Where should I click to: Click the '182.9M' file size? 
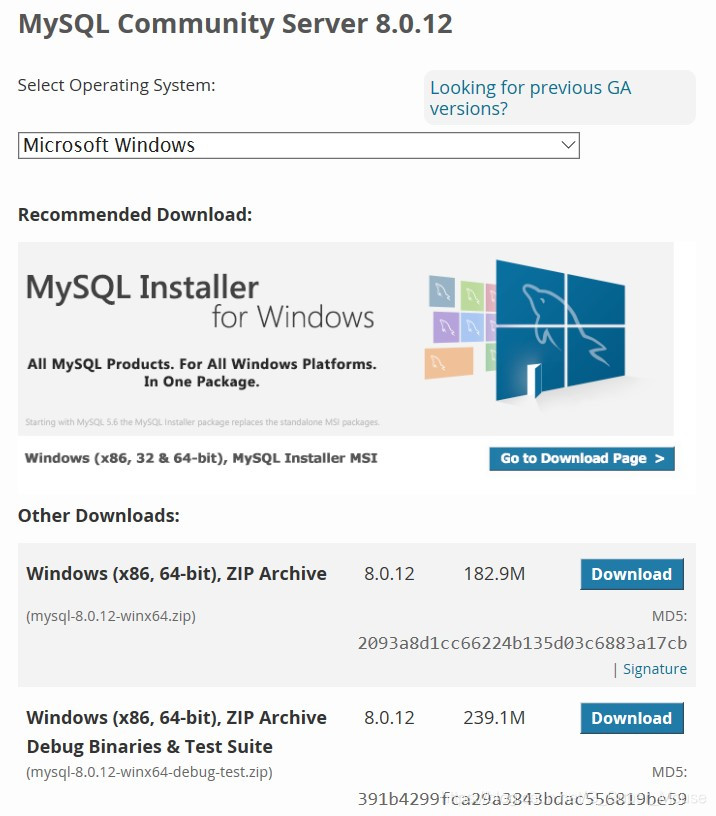coord(494,573)
